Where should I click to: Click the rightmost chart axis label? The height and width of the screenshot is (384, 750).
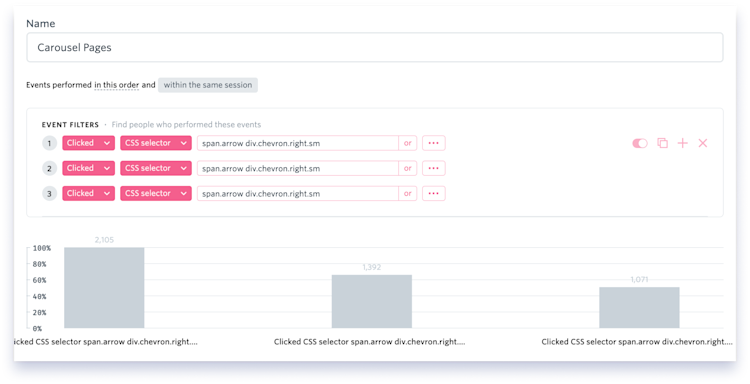(x=637, y=342)
